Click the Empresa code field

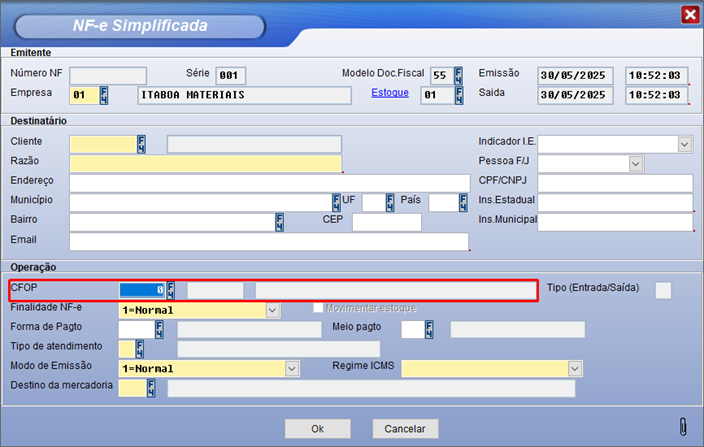coord(84,95)
